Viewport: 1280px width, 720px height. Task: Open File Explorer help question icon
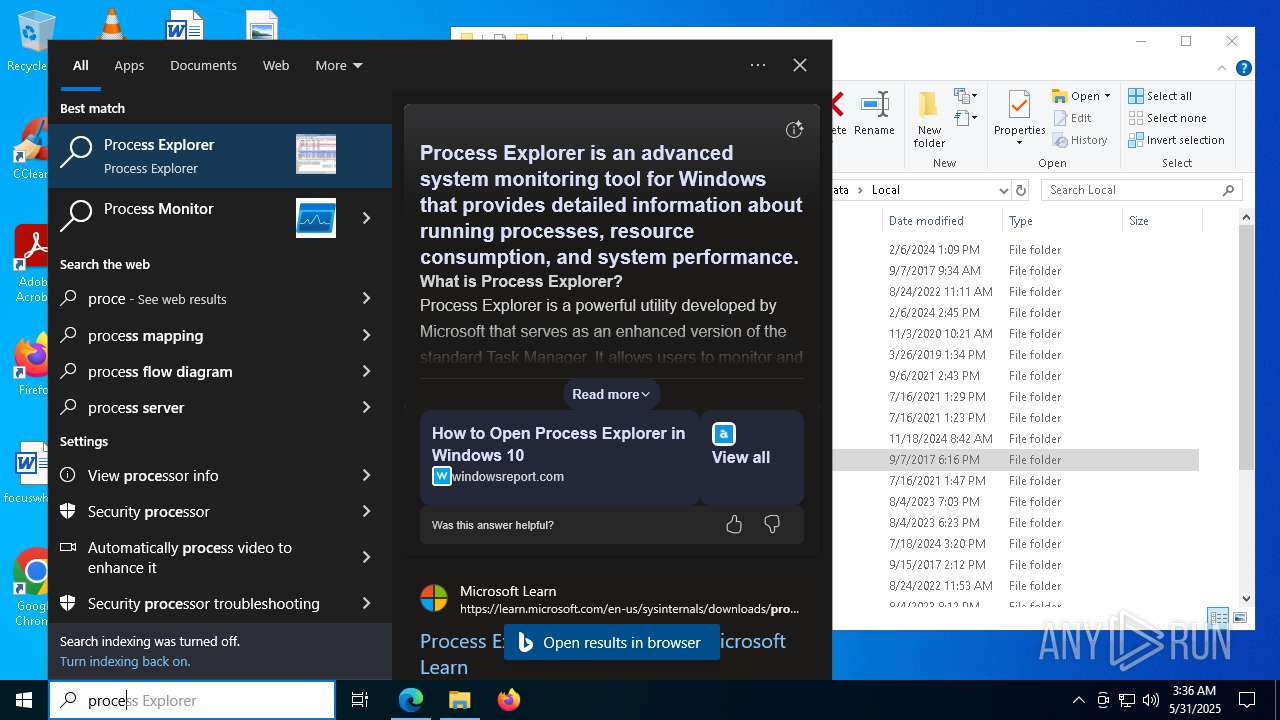(x=1243, y=68)
